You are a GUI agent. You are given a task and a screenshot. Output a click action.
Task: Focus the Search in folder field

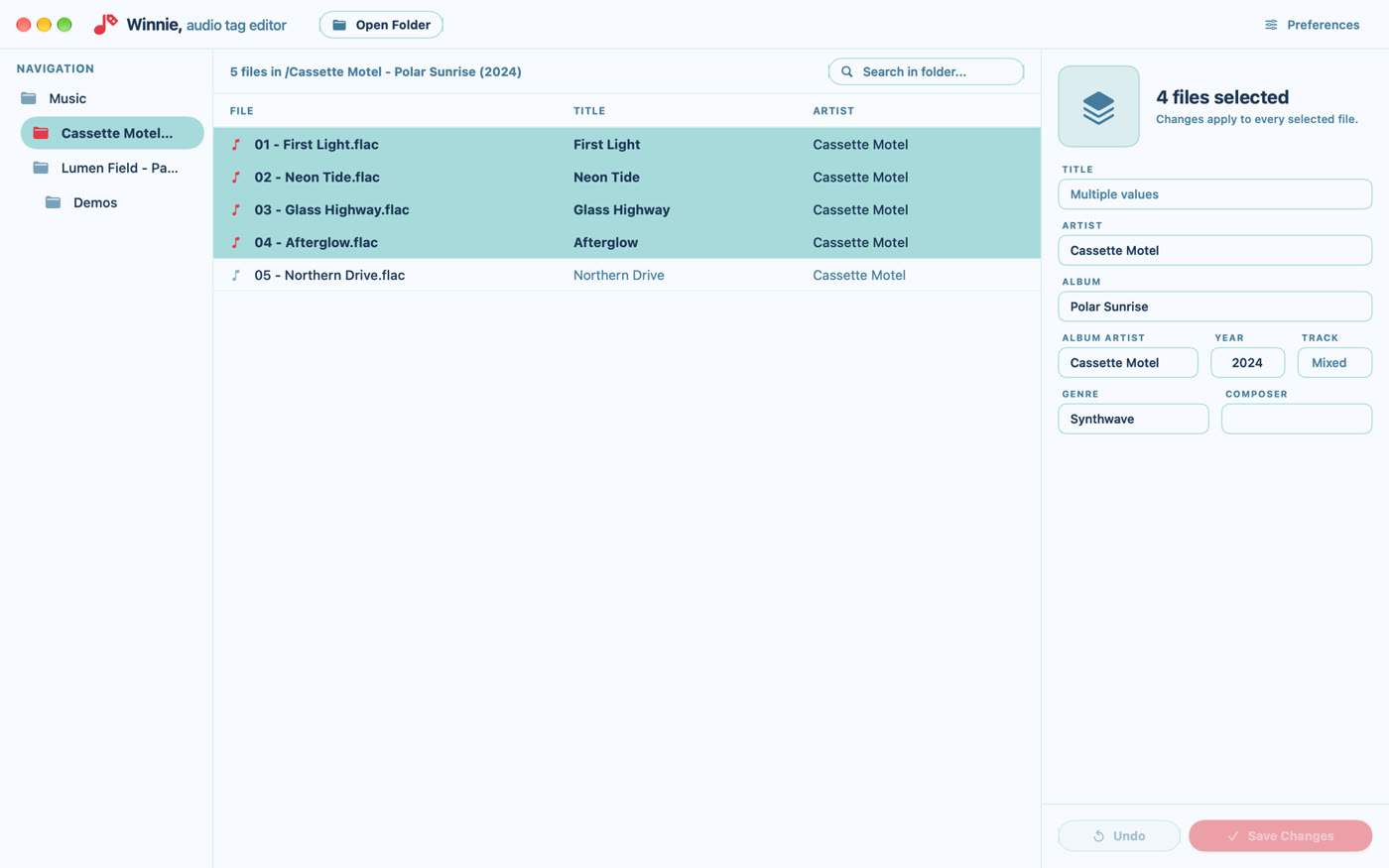tap(926, 71)
